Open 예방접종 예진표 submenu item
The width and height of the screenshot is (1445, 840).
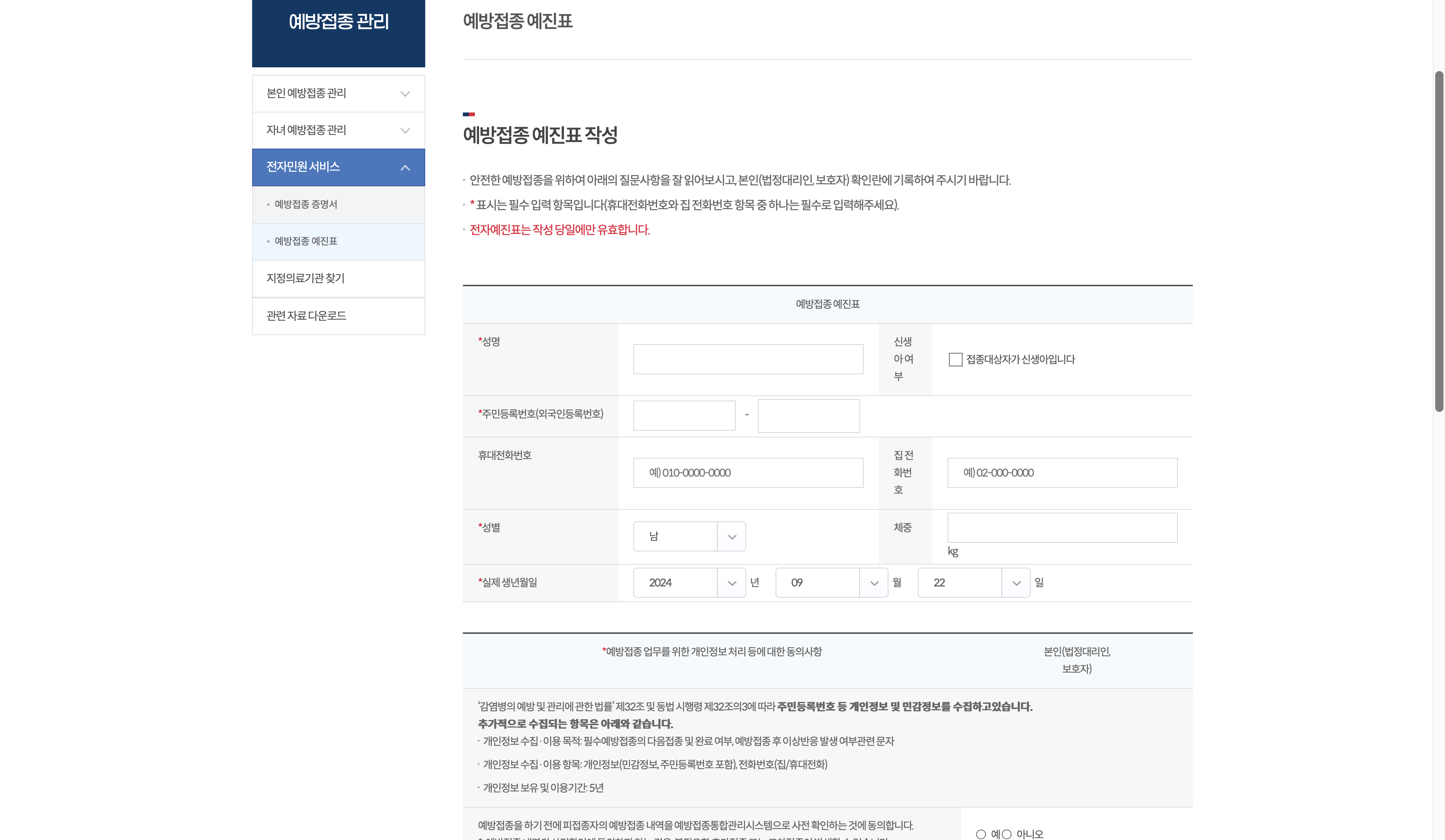(x=306, y=242)
